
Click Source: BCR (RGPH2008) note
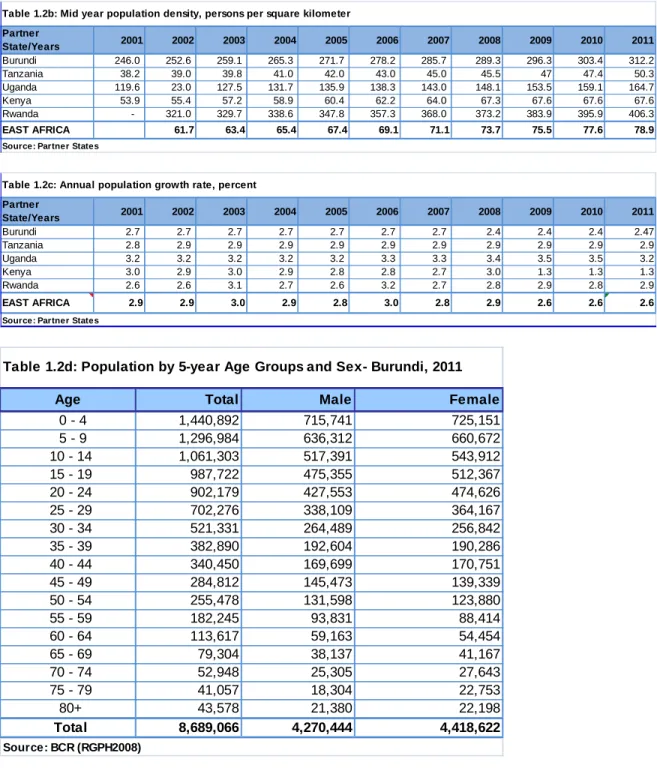[x=72, y=747]
